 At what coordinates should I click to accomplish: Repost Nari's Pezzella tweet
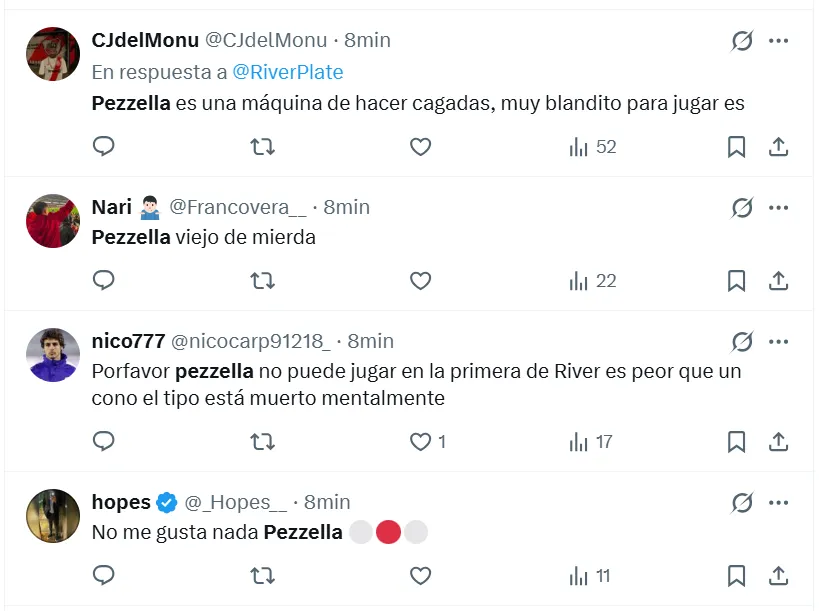[262, 281]
